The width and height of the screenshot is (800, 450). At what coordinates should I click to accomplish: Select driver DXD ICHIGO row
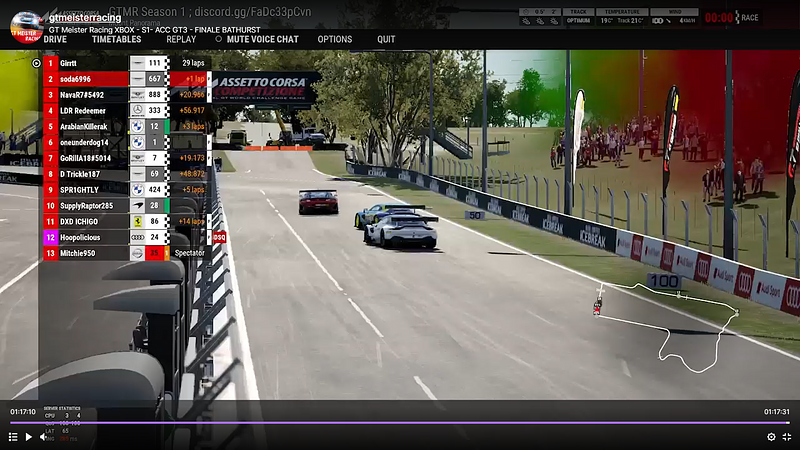click(x=128, y=221)
